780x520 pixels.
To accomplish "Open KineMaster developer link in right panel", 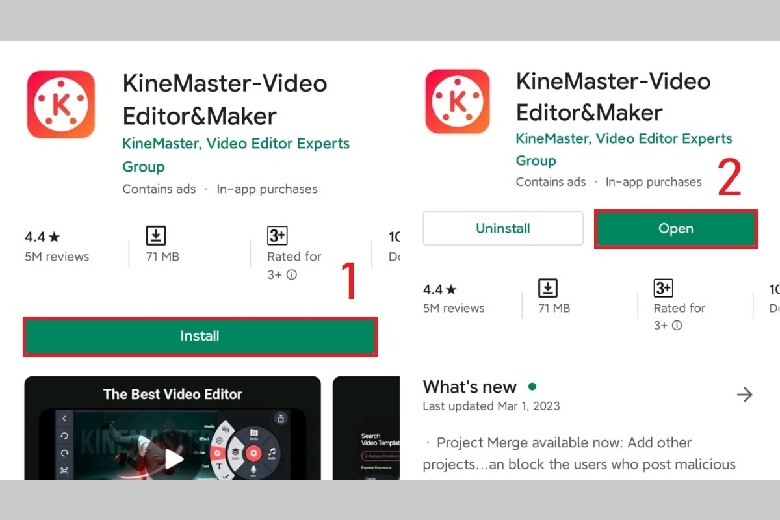I will click(624, 149).
